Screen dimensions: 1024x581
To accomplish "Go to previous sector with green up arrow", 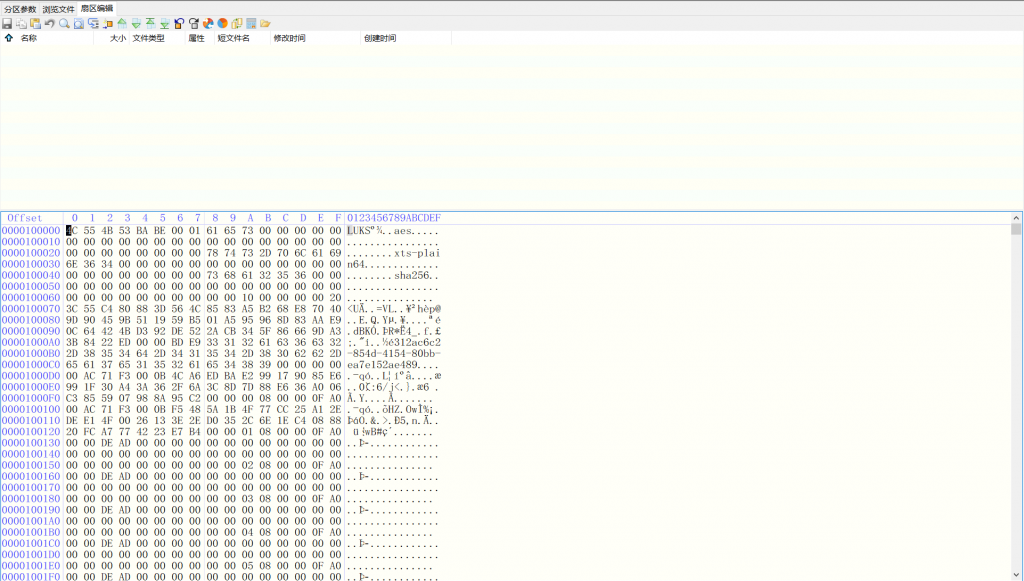I will point(122,24).
